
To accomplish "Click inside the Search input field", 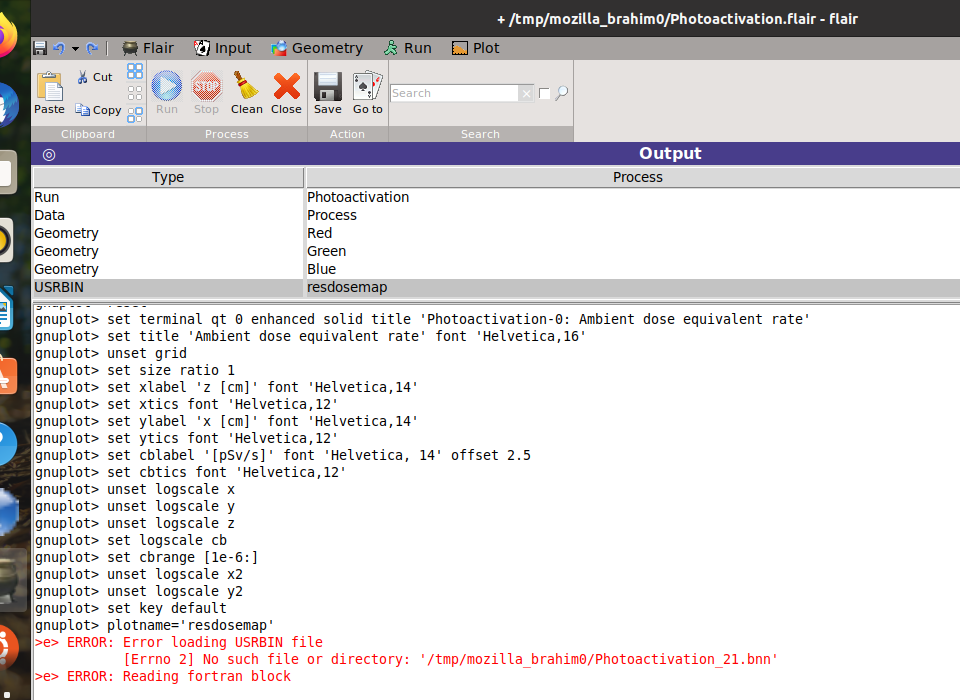I will (454, 93).
